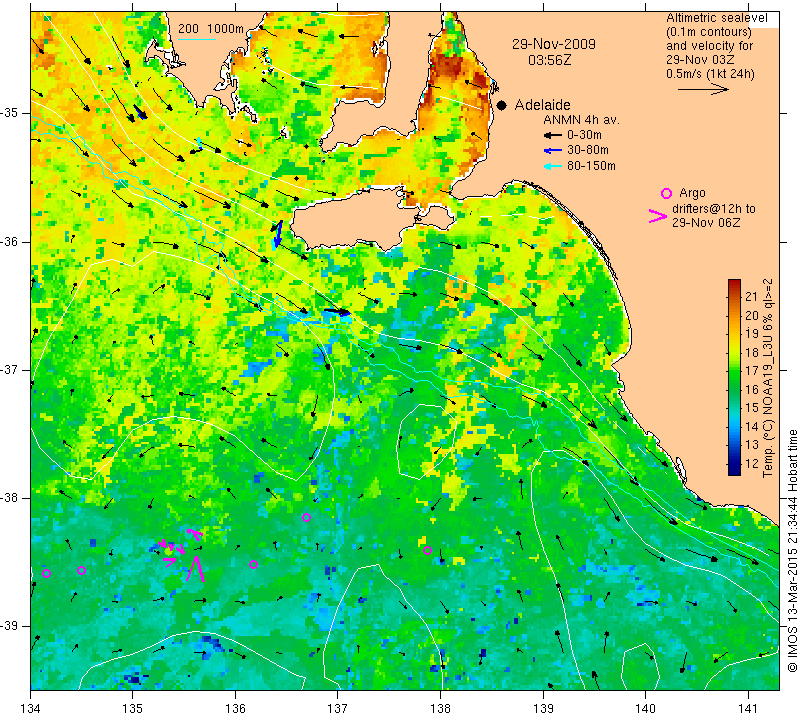Screen dimensions: 800x720
Task: Click the '0-30m' depth label
Action: pyautogui.click(x=584, y=135)
